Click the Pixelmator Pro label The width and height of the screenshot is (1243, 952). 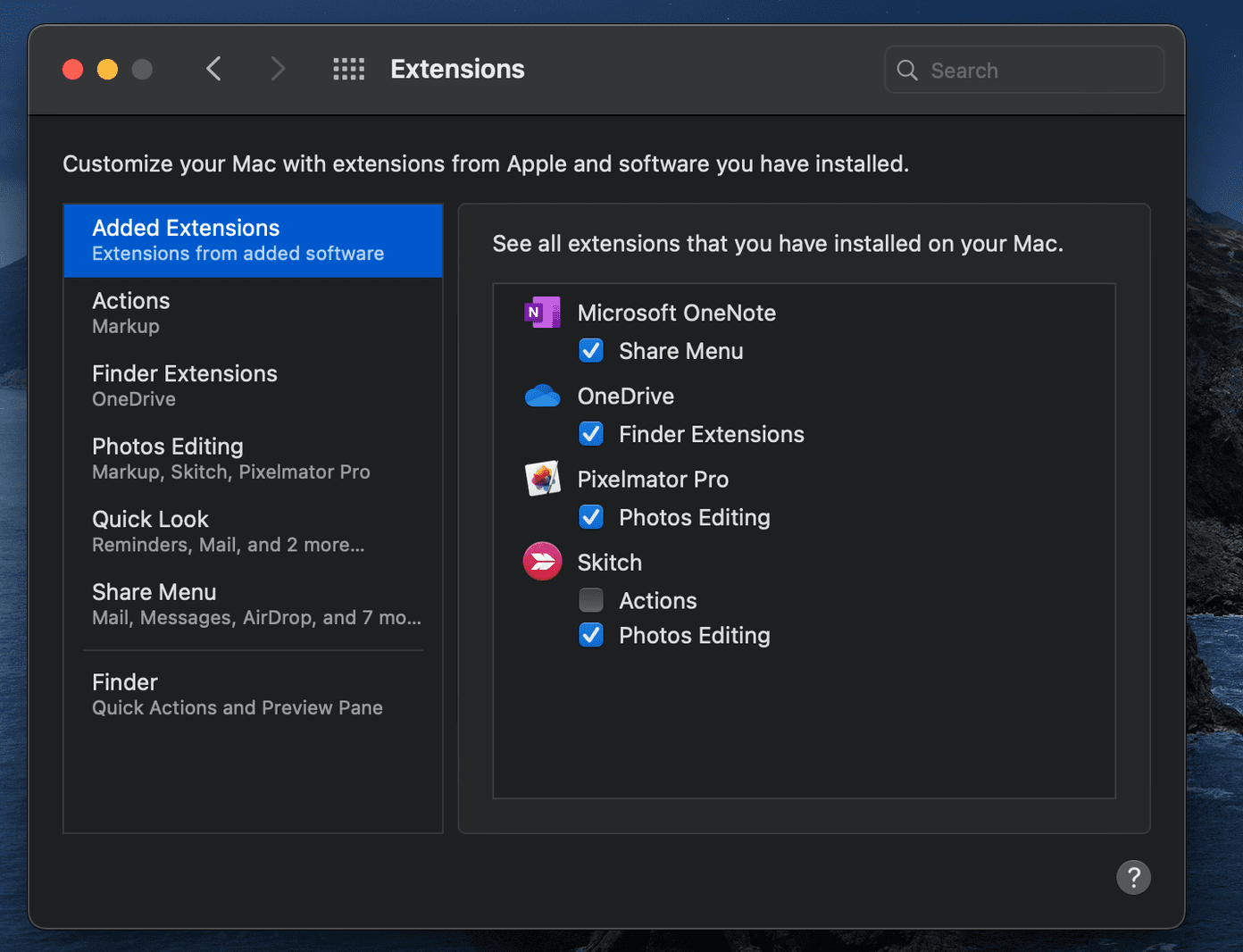point(653,479)
